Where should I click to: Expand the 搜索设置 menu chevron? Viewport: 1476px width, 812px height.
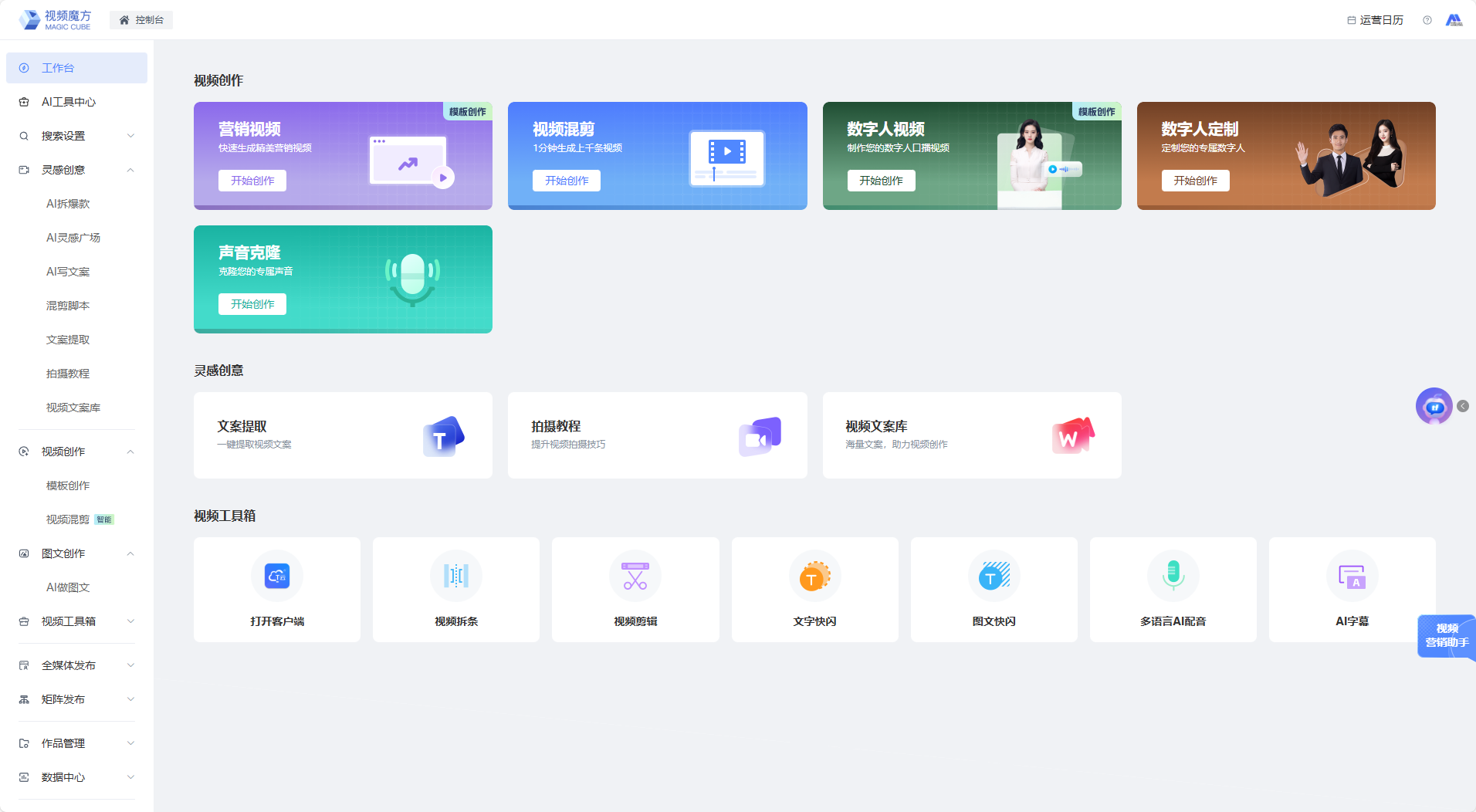(x=130, y=136)
